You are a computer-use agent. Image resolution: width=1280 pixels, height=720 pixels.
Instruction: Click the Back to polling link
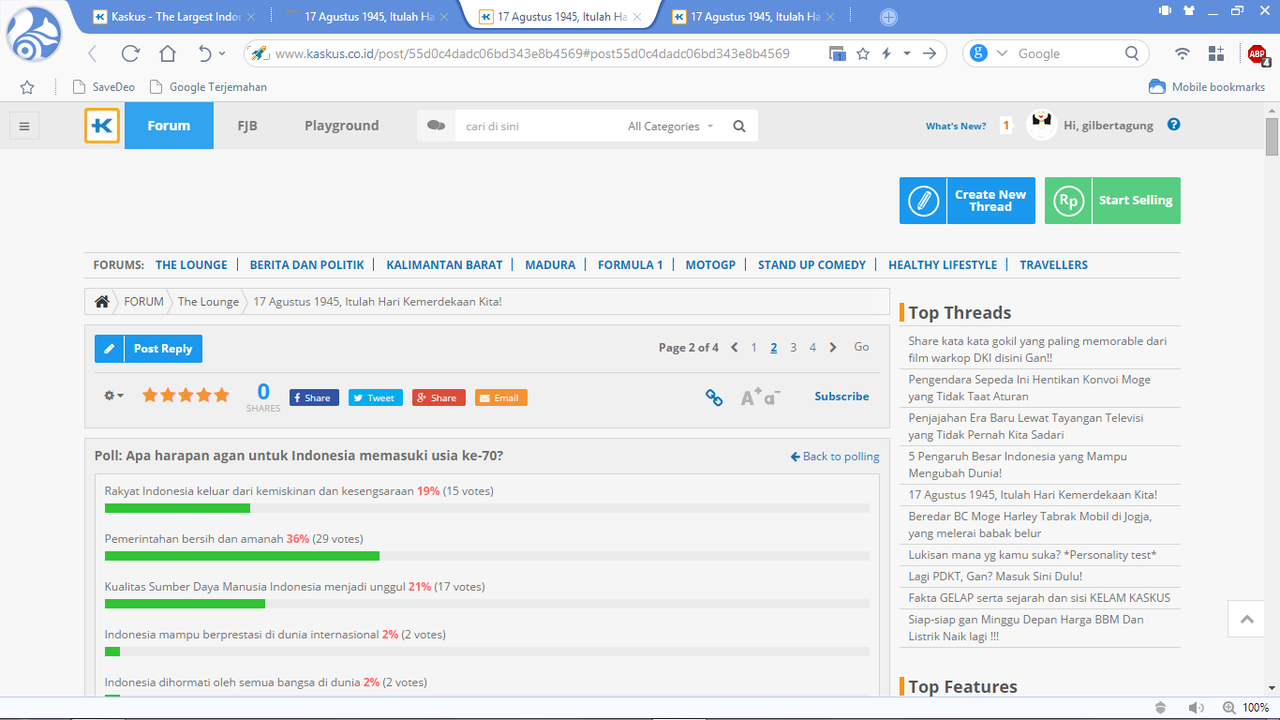coord(835,456)
